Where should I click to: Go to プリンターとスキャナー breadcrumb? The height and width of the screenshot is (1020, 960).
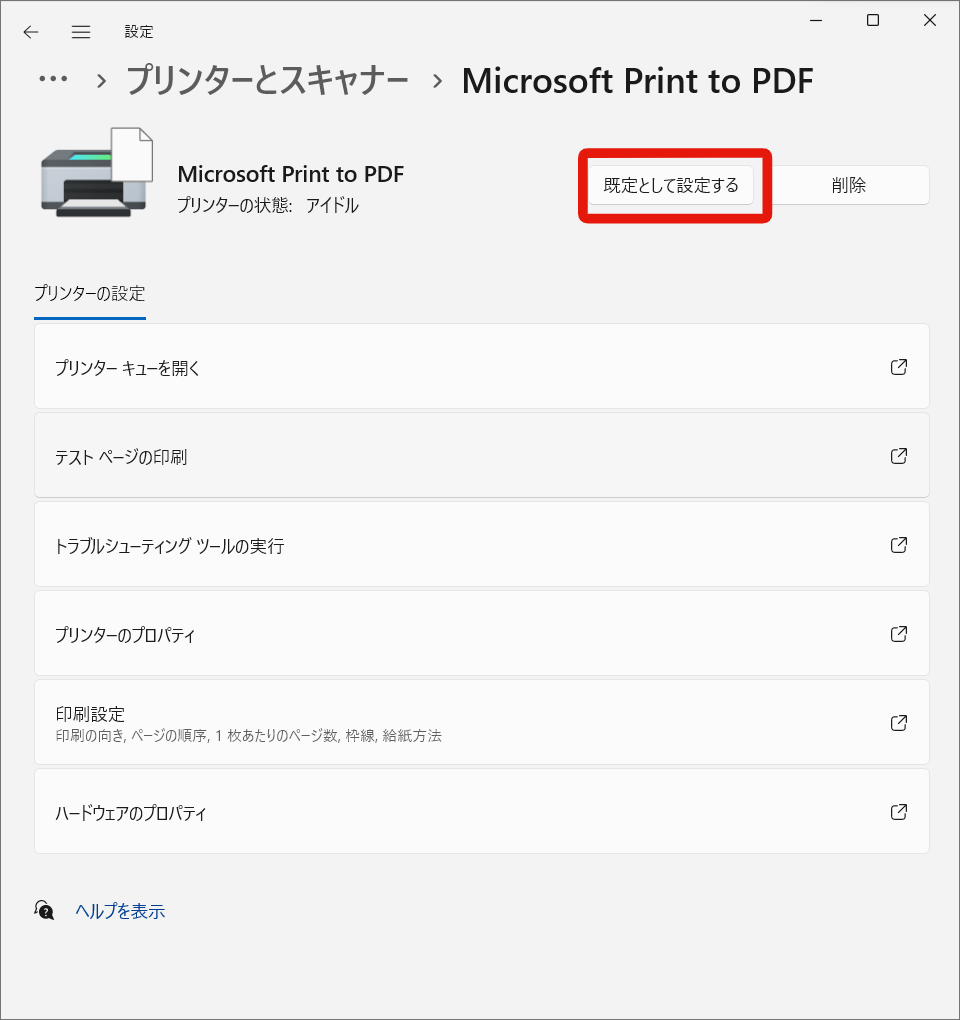click(267, 81)
